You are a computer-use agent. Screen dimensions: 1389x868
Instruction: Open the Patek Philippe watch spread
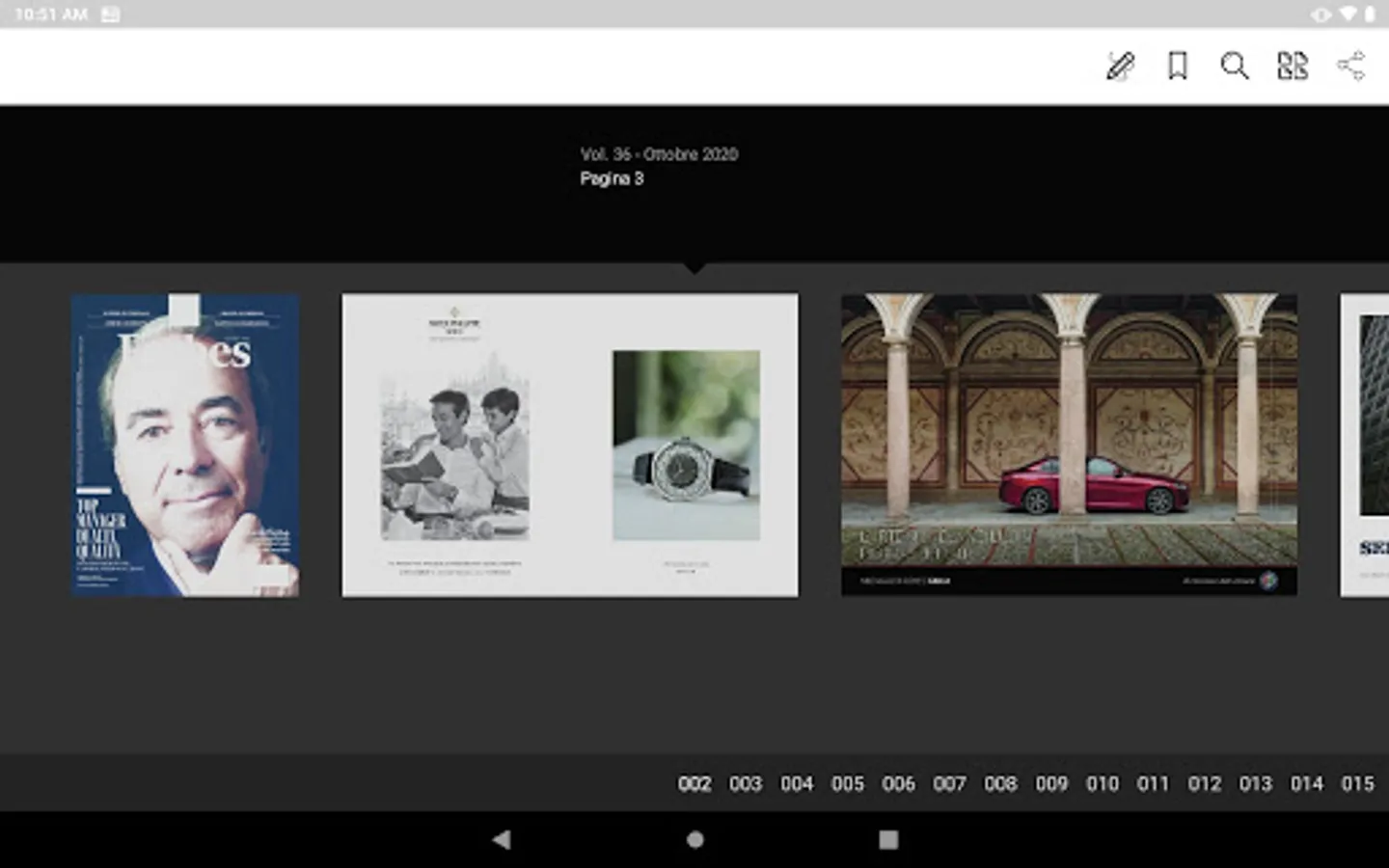pyautogui.click(x=570, y=446)
